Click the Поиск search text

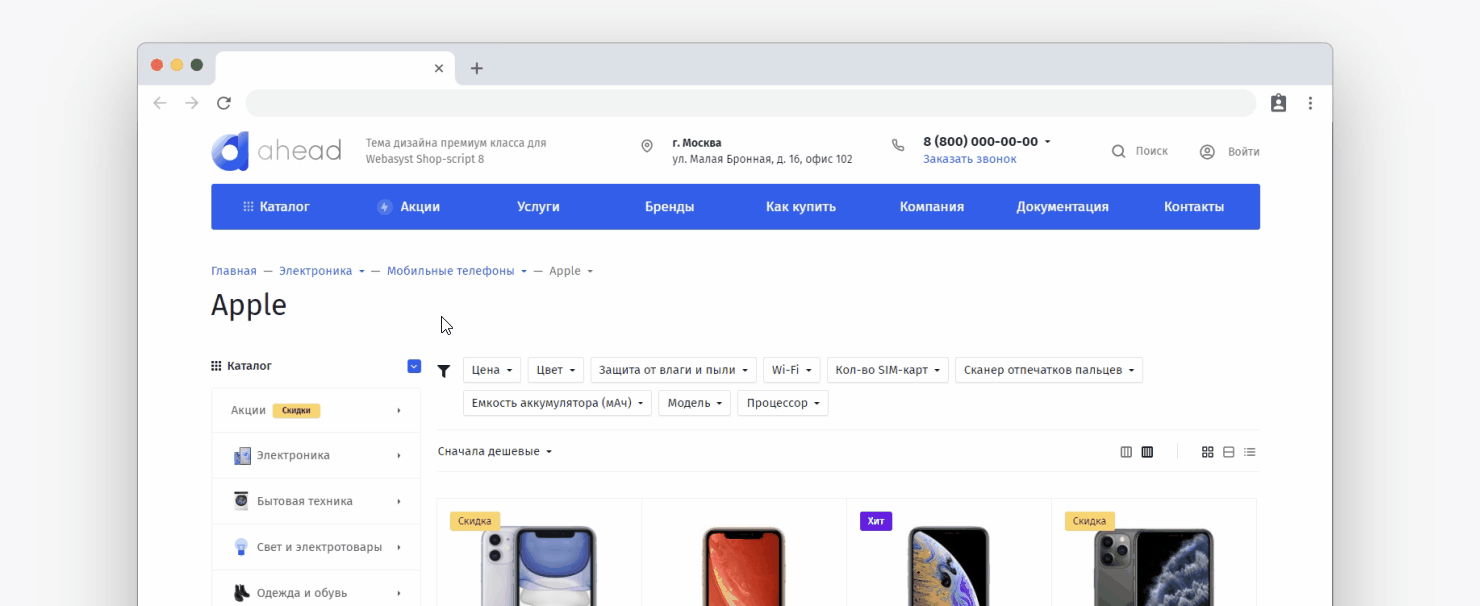[1152, 152]
